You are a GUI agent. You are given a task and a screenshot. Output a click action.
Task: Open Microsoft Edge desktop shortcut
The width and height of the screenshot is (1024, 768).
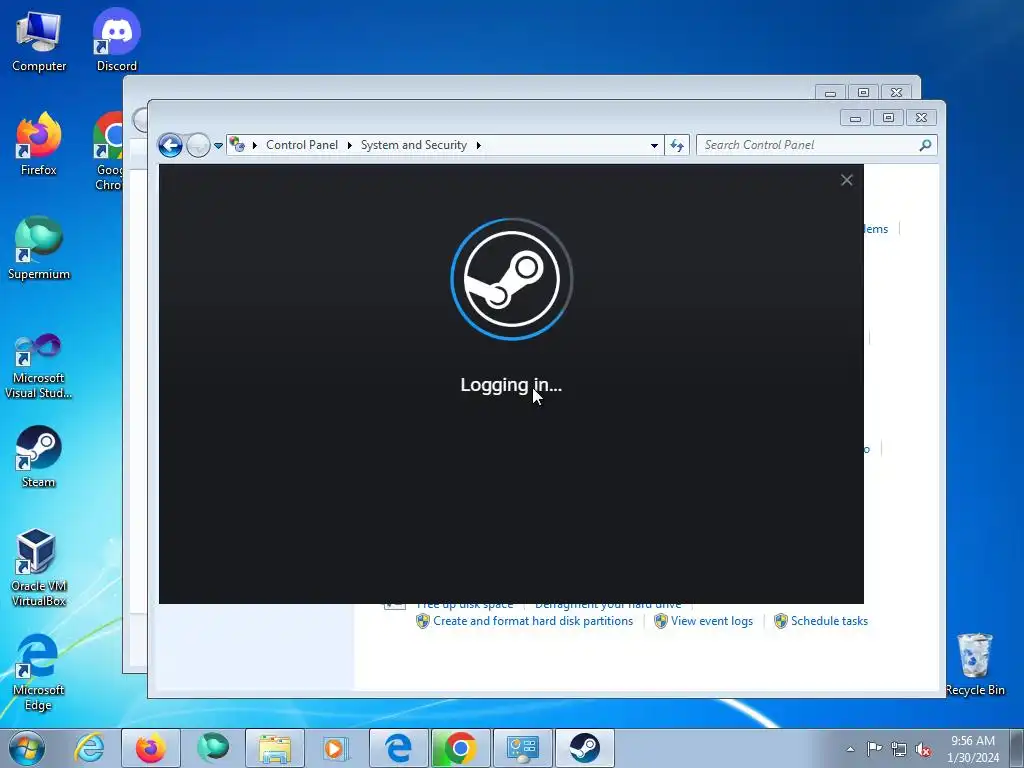(x=38, y=672)
